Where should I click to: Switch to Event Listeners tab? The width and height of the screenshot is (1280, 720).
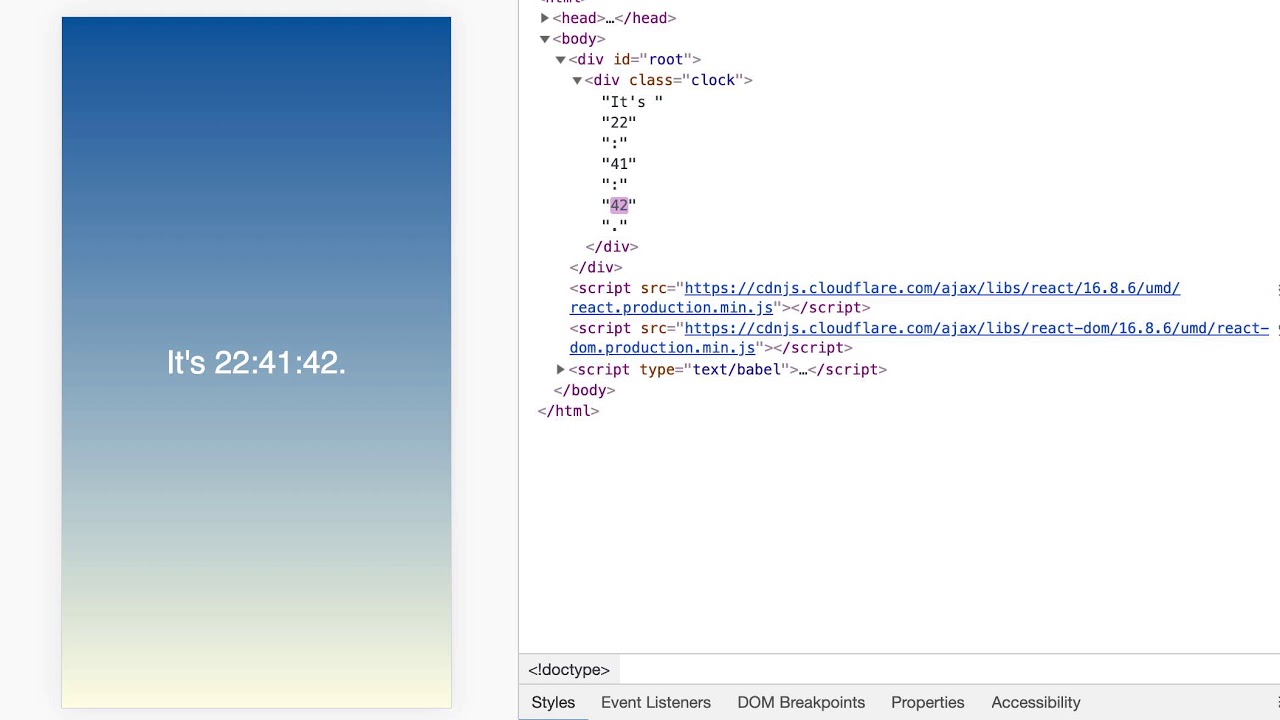pos(656,702)
